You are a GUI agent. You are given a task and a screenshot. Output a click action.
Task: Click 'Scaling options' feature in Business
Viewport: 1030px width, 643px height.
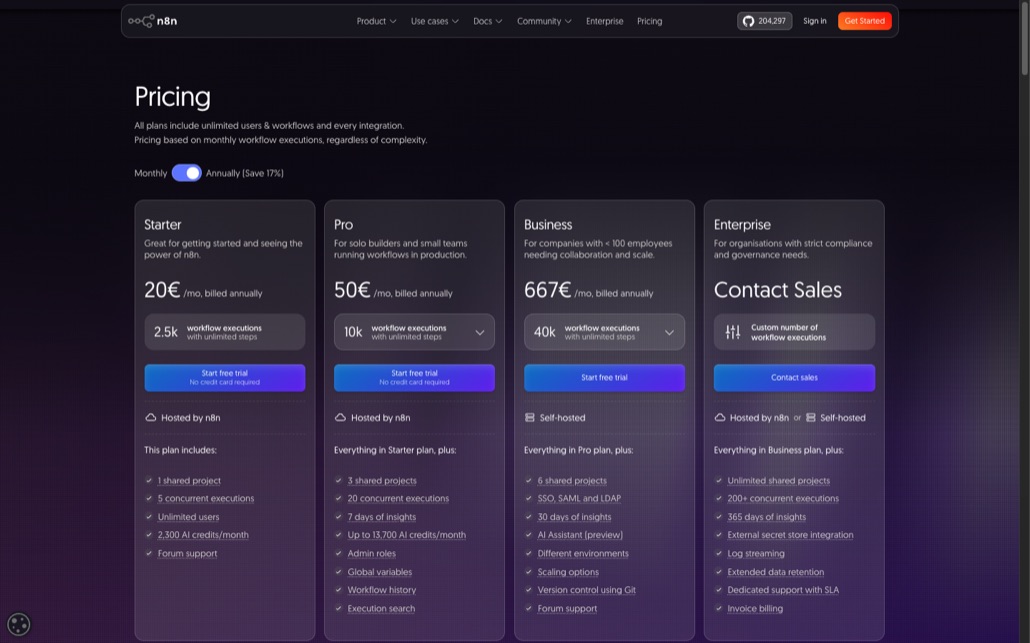click(568, 572)
